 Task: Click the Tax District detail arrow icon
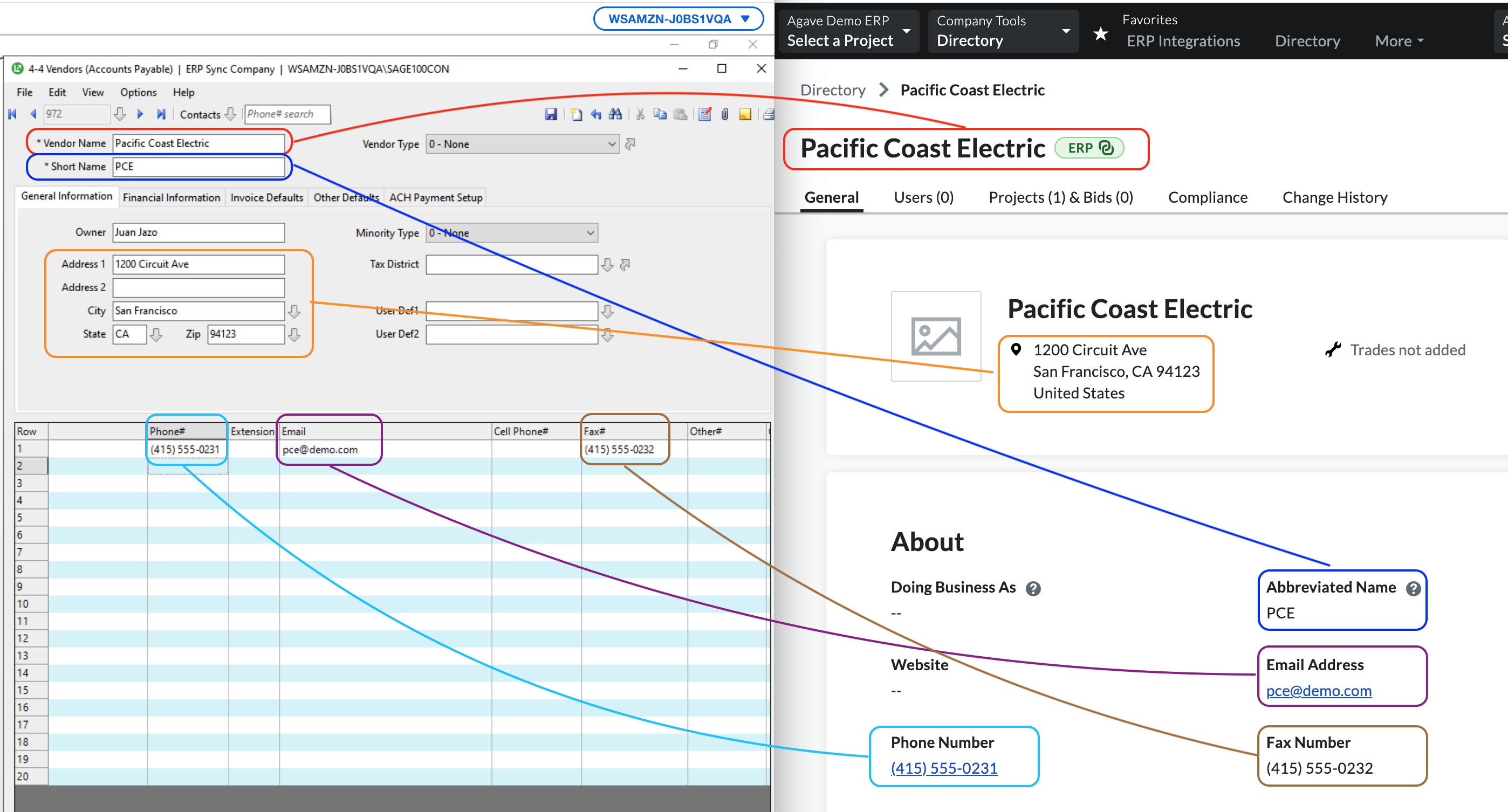point(625,265)
